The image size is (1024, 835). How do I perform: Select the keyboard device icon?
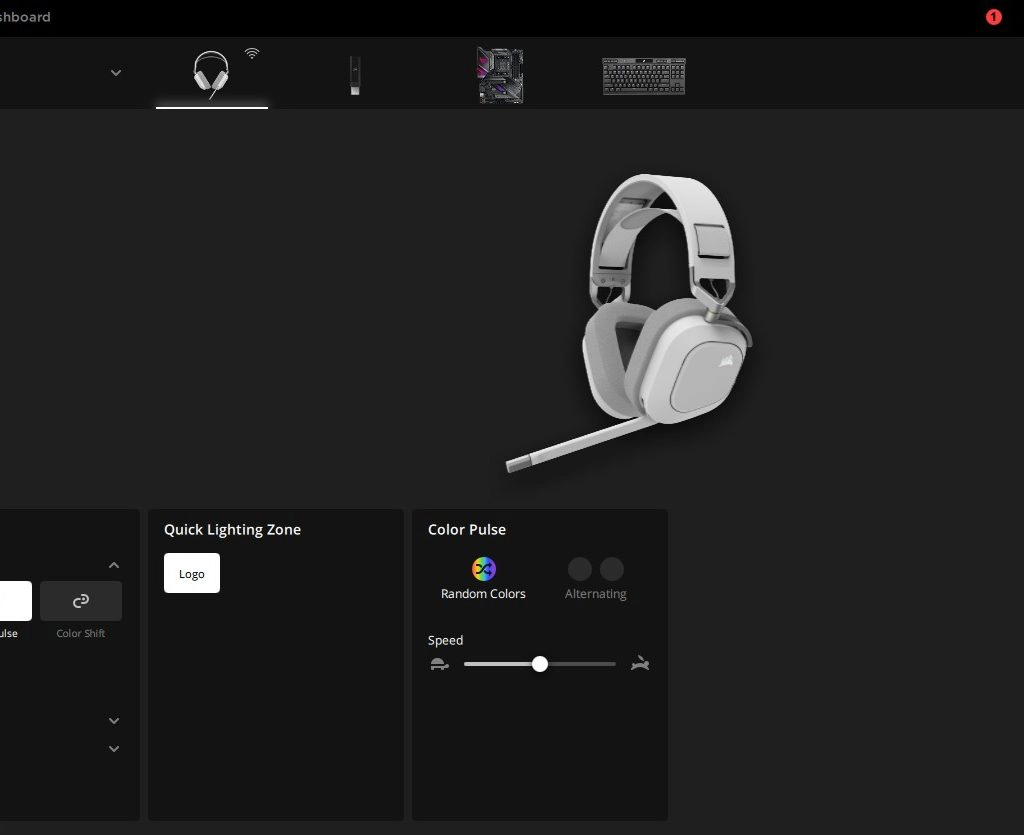(x=643, y=76)
